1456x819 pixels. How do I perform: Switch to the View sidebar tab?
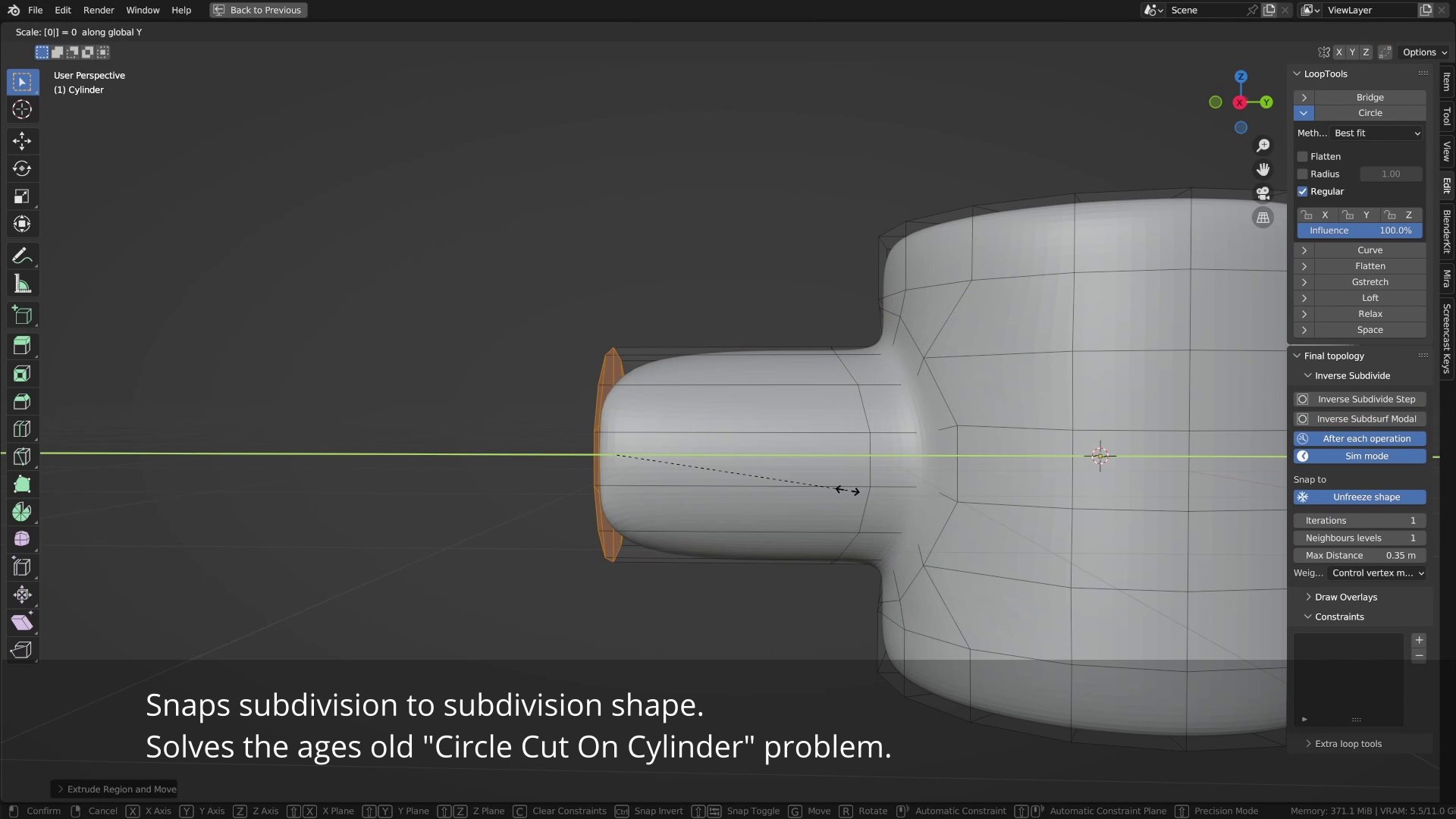1447,152
